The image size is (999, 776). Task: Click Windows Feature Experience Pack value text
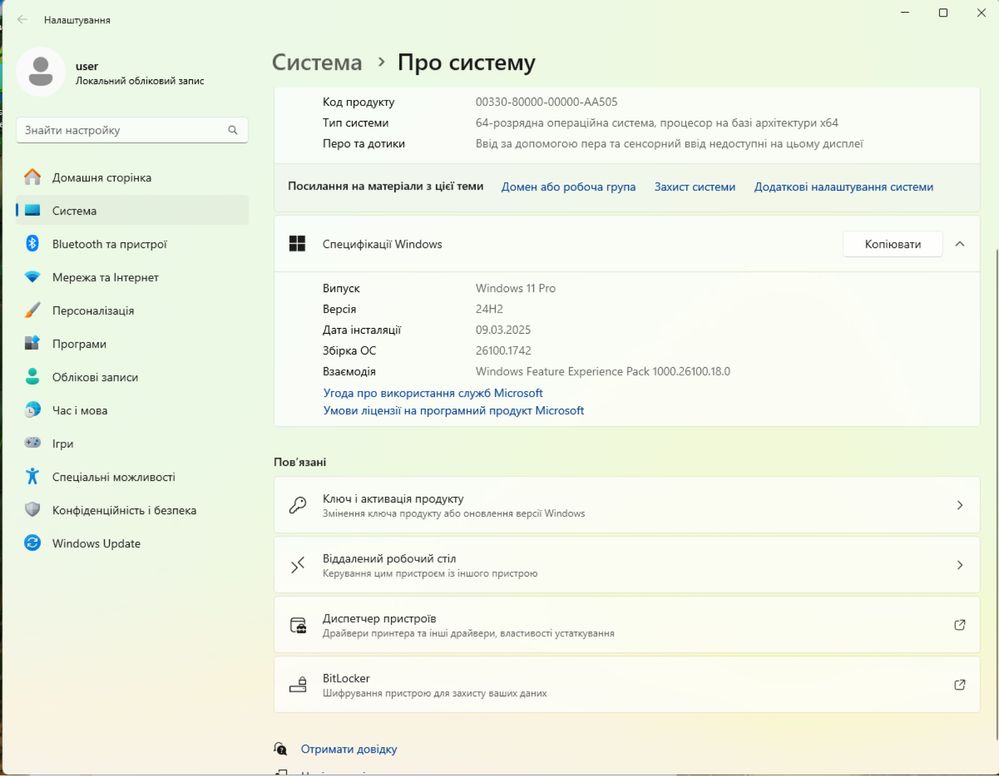click(603, 371)
